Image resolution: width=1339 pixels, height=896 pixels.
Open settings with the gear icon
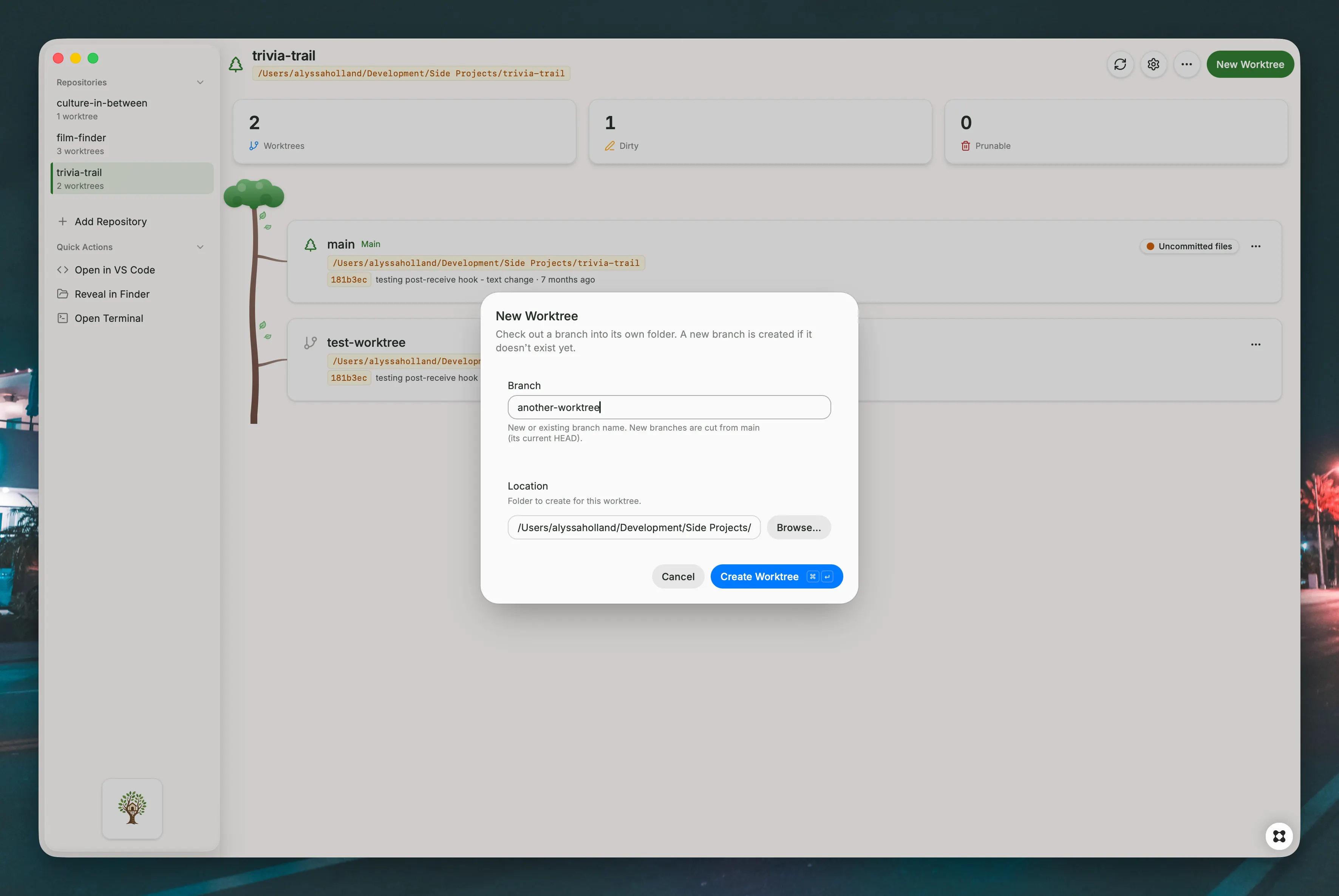coord(1153,64)
